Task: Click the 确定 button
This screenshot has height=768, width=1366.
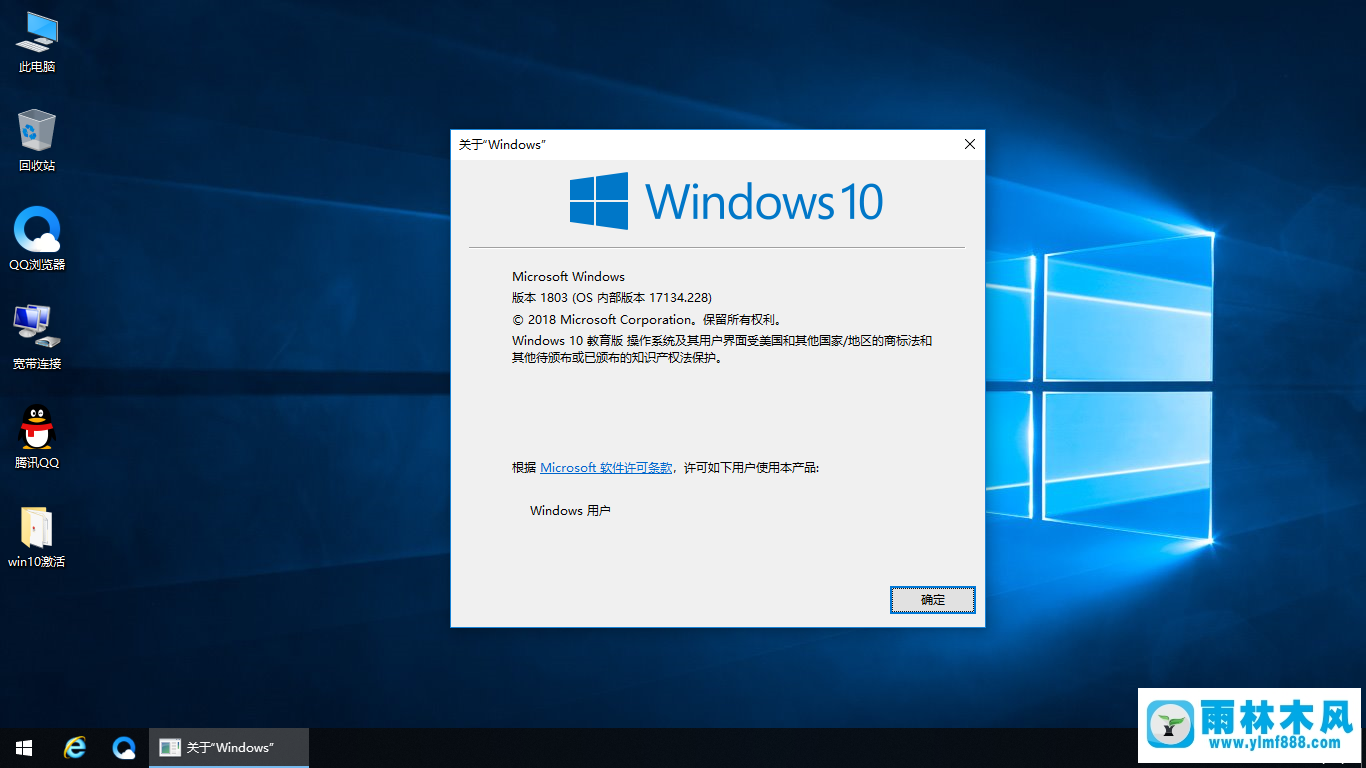Action: [932, 600]
